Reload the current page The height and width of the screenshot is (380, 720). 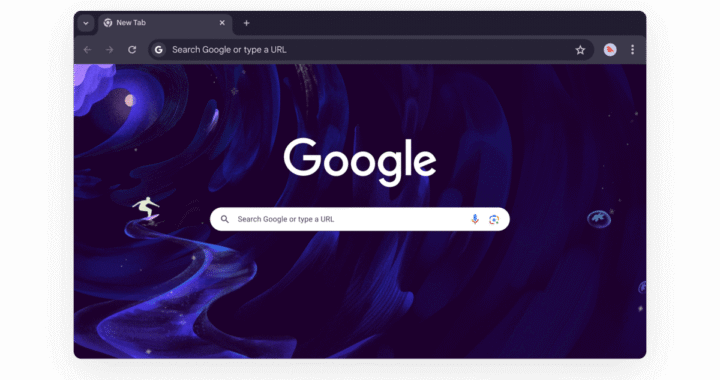132,50
